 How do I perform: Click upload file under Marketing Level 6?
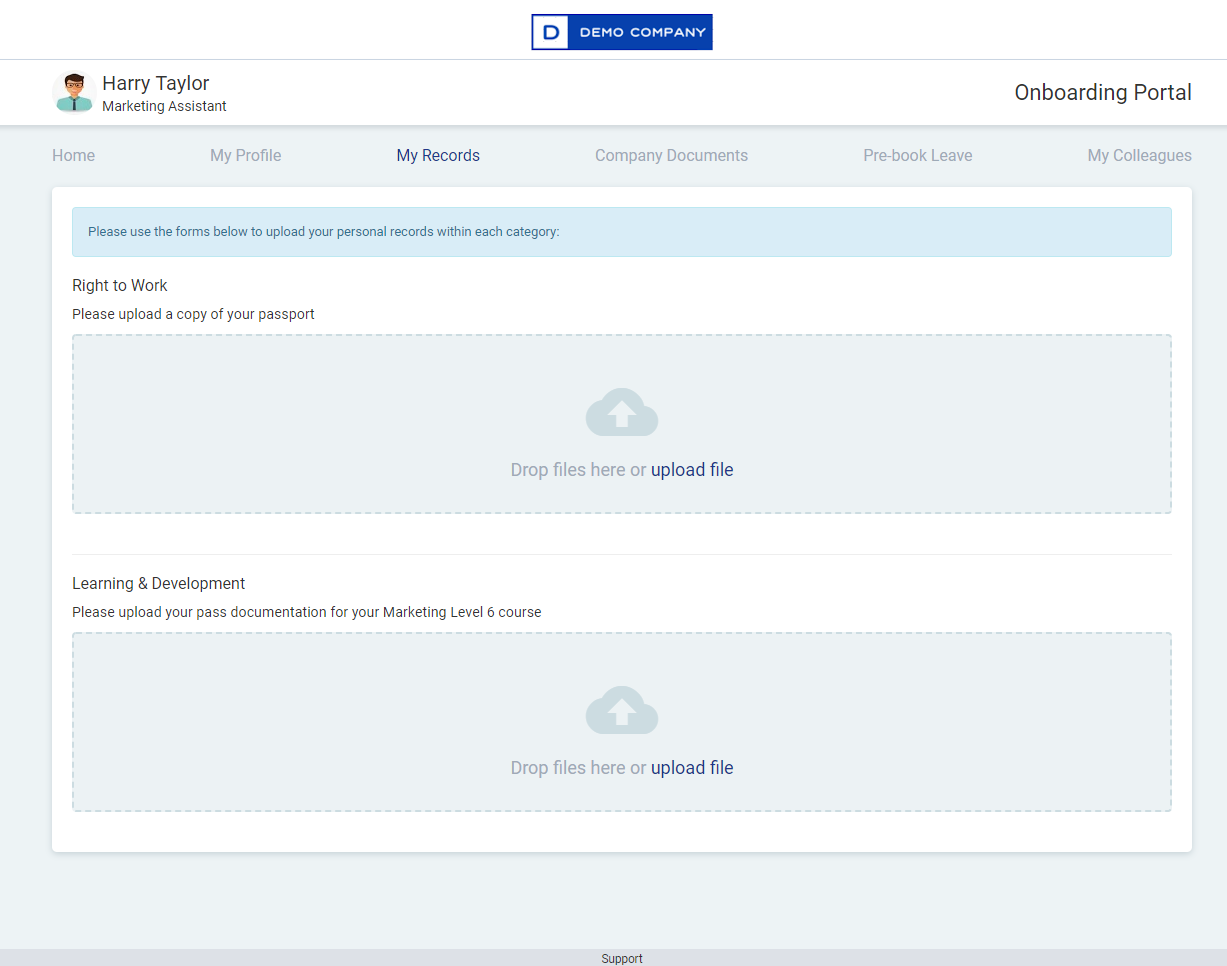coord(692,767)
